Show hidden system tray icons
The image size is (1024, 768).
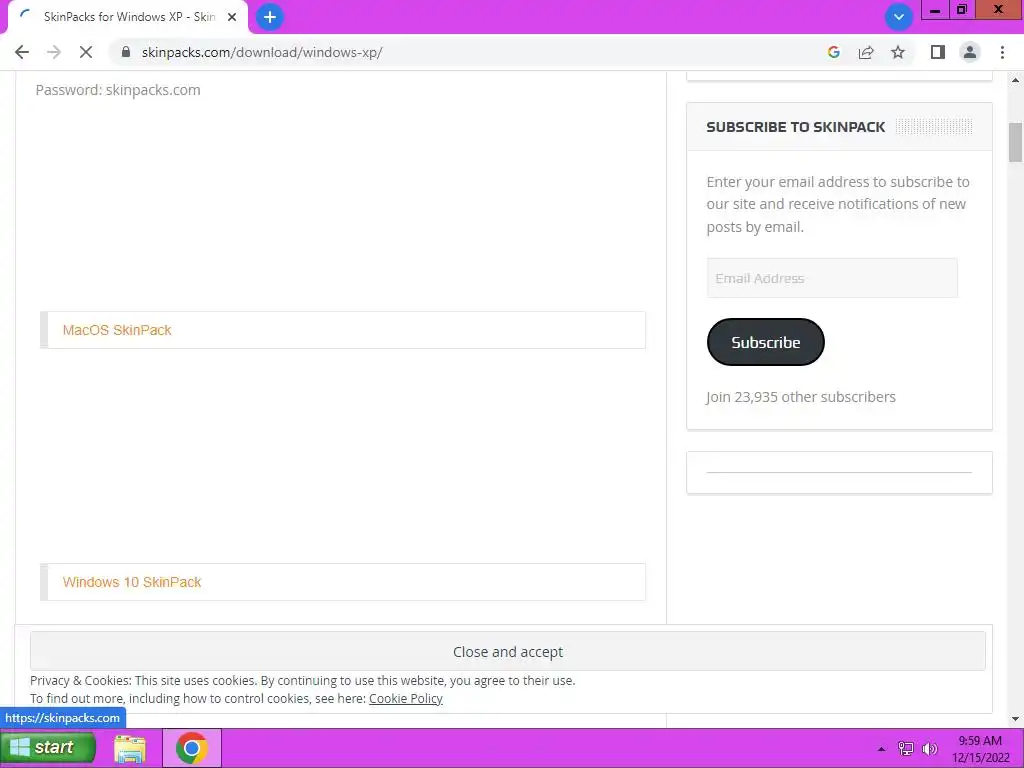click(881, 749)
